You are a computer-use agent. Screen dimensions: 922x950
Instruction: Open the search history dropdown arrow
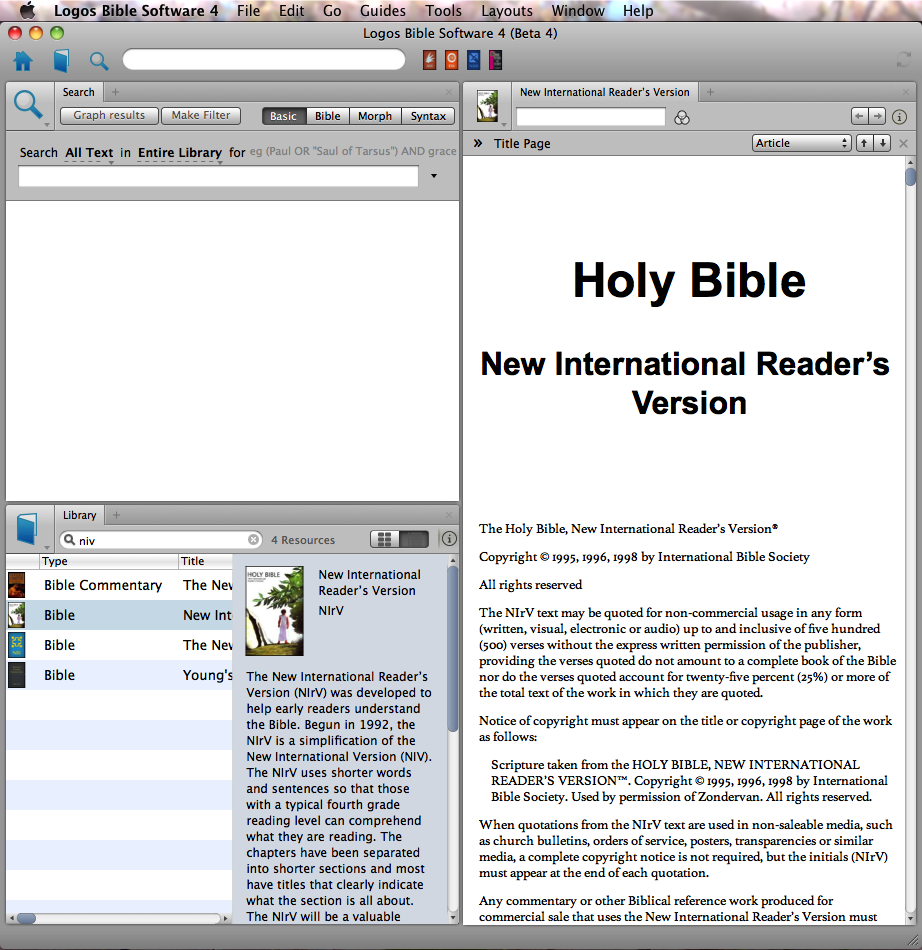434,176
